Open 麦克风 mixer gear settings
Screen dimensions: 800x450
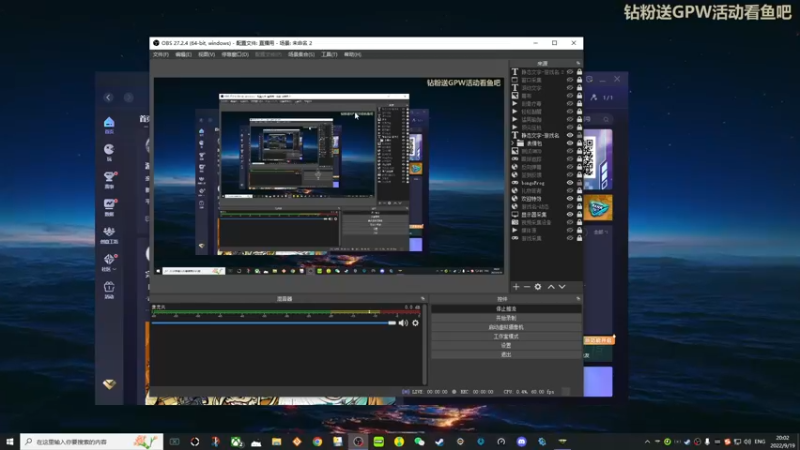[415, 322]
